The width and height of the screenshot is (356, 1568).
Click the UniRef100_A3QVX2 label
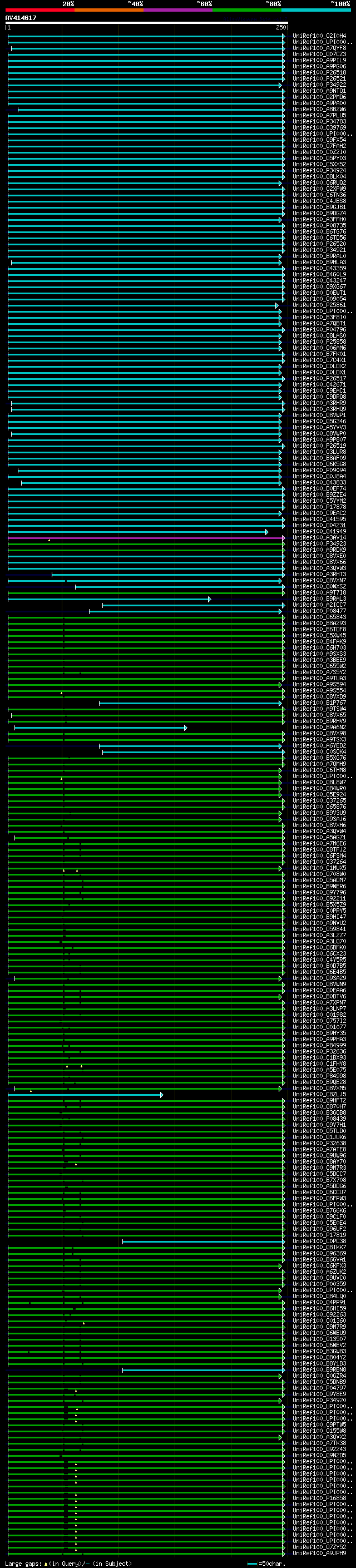click(319, 1437)
